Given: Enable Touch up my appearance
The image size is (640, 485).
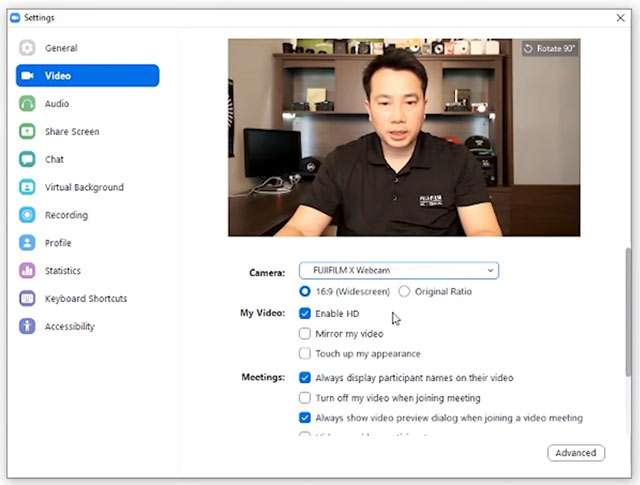Looking at the screenshot, I should pyautogui.click(x=305, y=354).
